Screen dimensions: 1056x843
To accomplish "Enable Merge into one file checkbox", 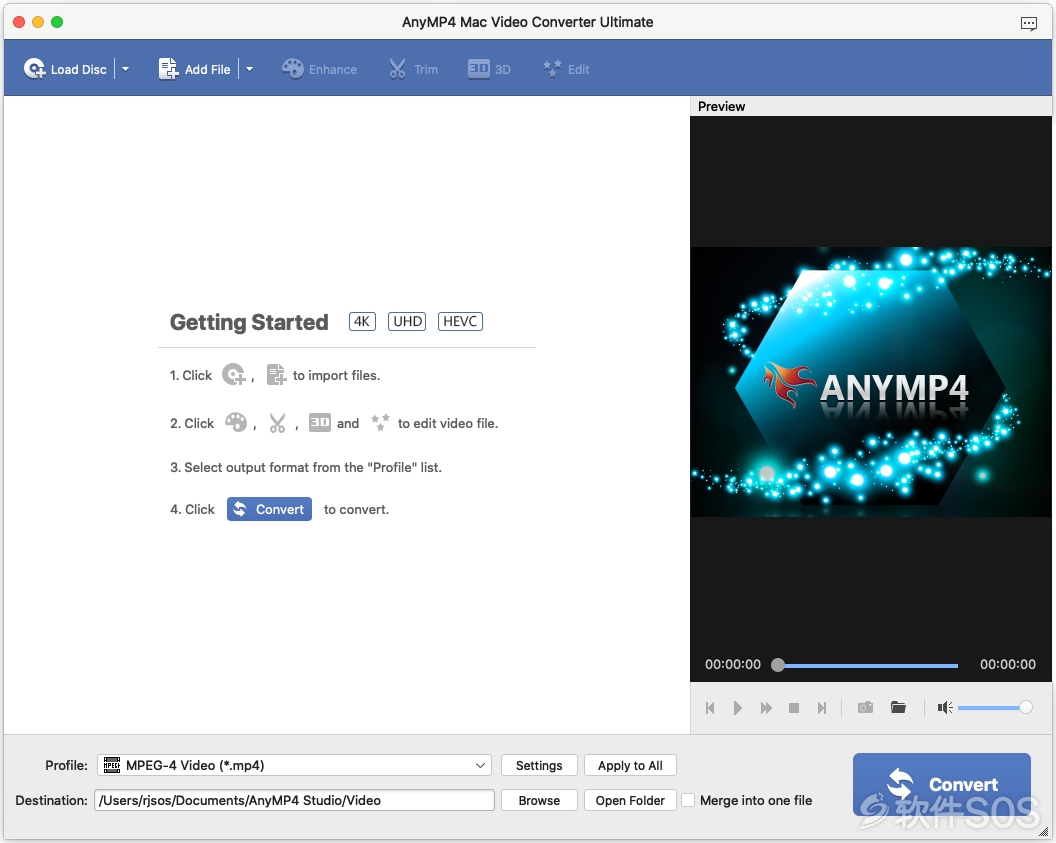I will (x=688, y=800).
